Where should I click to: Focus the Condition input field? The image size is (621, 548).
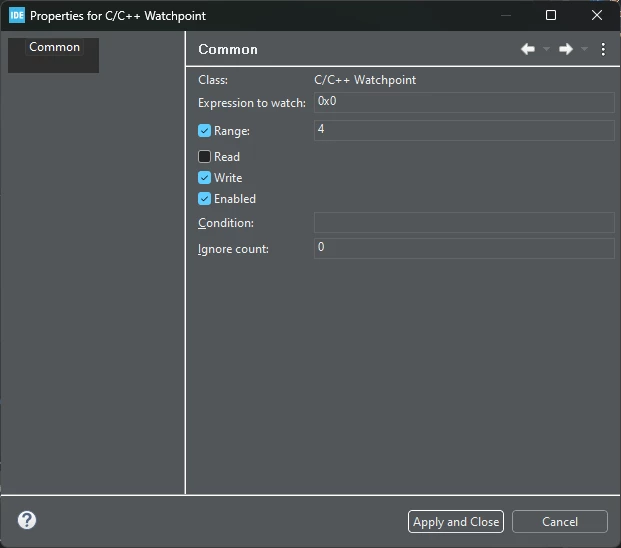(x=464, y=223)
